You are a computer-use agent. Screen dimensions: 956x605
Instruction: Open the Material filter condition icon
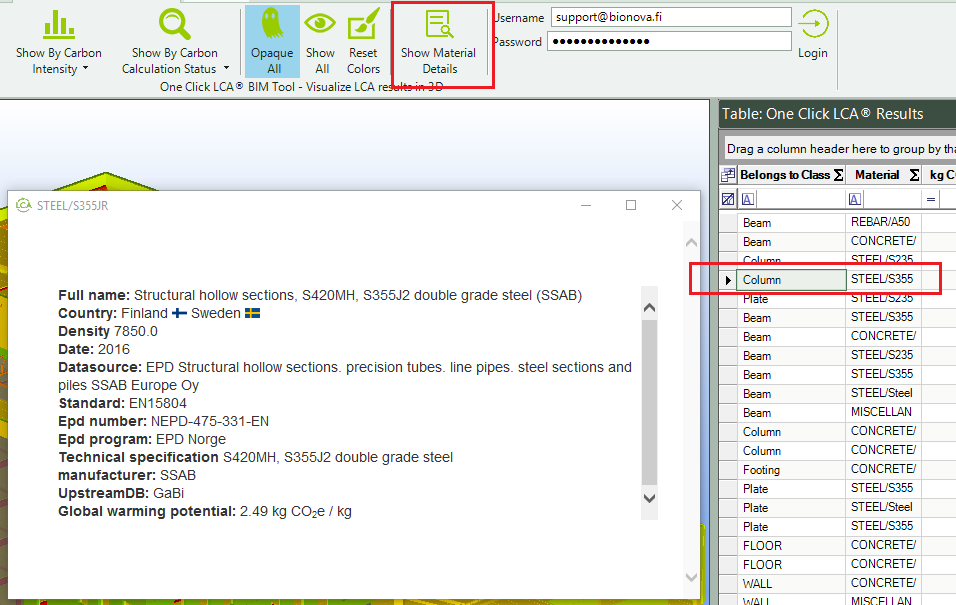pos(855,199)
